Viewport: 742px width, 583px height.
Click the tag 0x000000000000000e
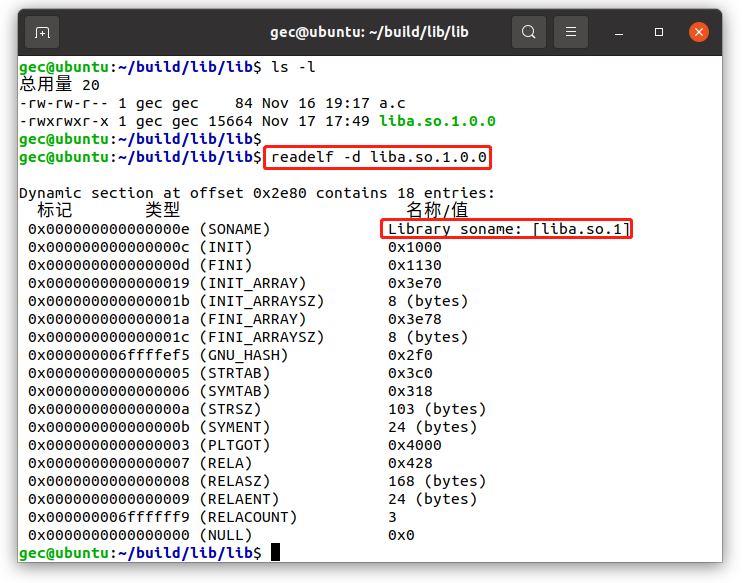(x=108, y=229)
